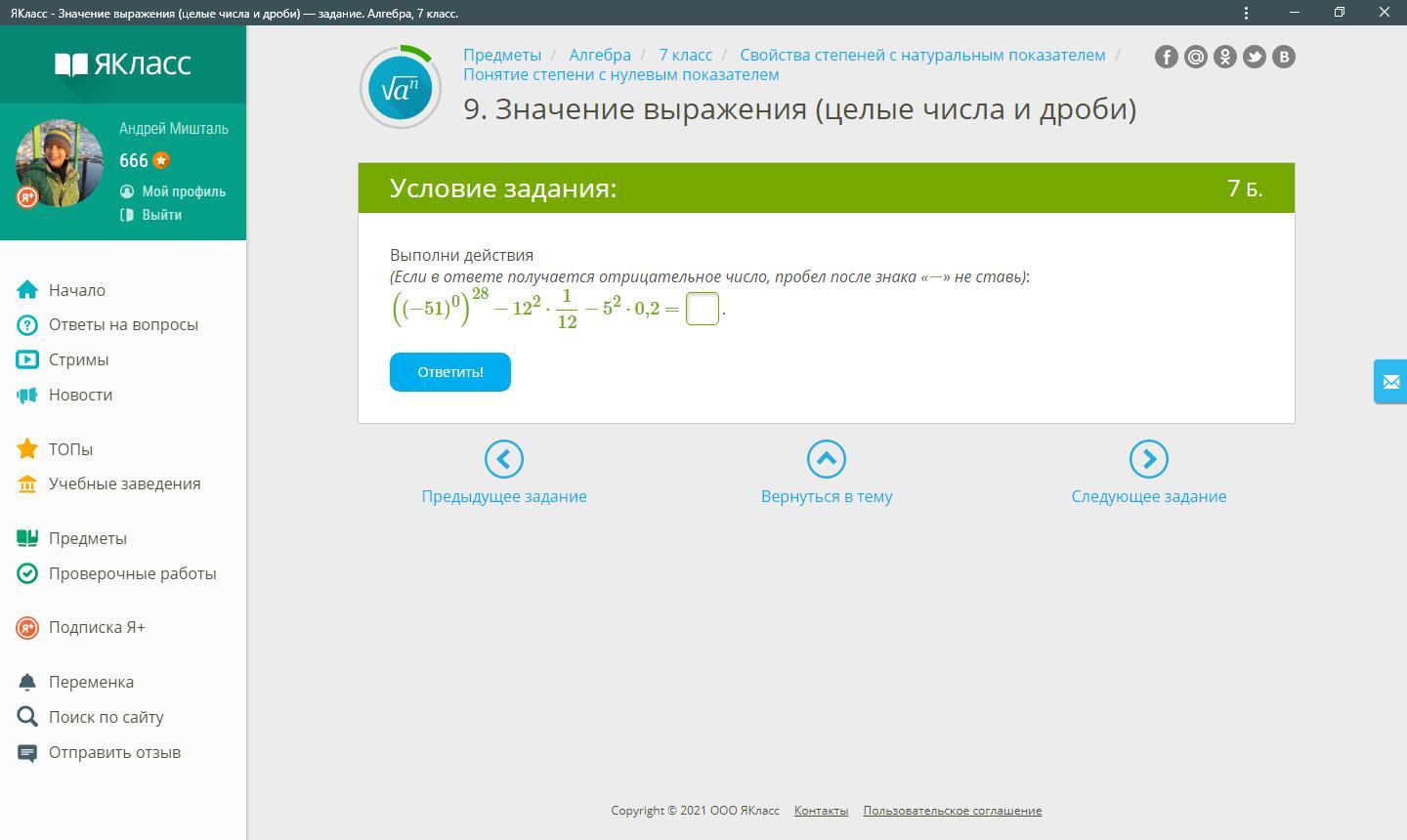The height and width of the screenshot is (840, 1407).
Task: Click the Стримы play icon
Action: pyautogui.click(x=27, y=359)
